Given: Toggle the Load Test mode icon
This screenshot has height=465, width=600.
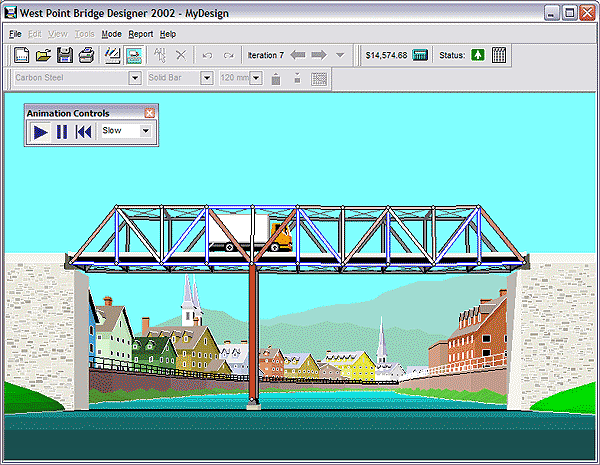Looking at the screenshot, I should 134,55.
